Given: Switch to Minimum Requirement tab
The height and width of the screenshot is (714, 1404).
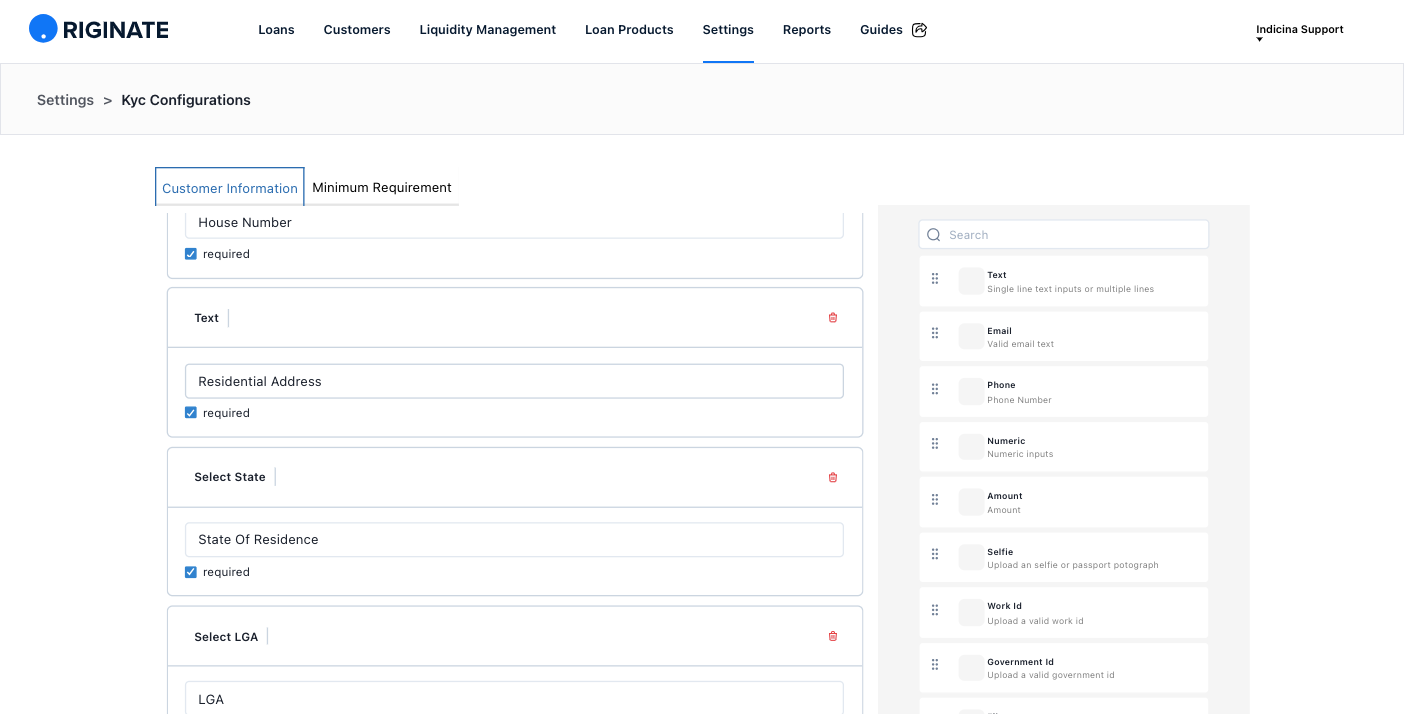Looking at the screenshot, I should pos(382,187).
